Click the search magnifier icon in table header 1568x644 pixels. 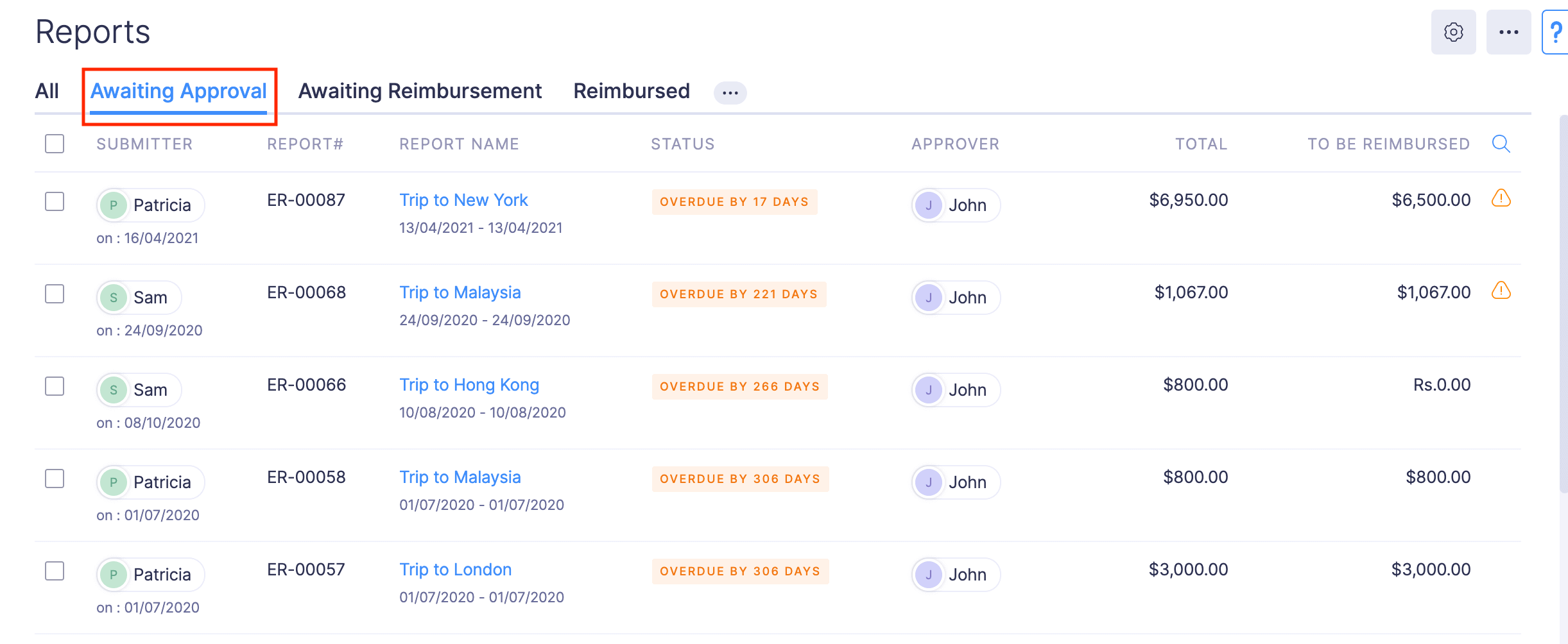(1501, 144)
